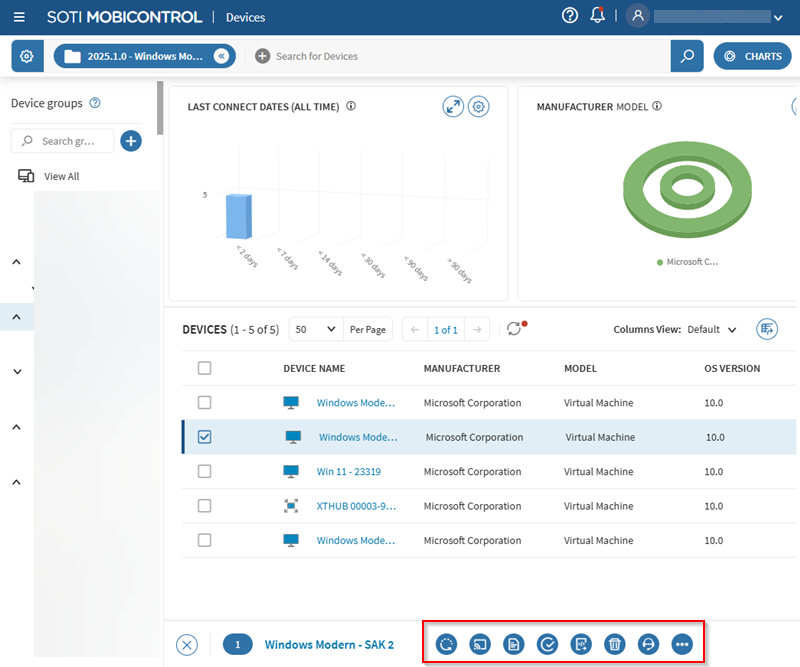Open the remote control cast icon
This screenshot has width=800, height=667.
(480, 644)
